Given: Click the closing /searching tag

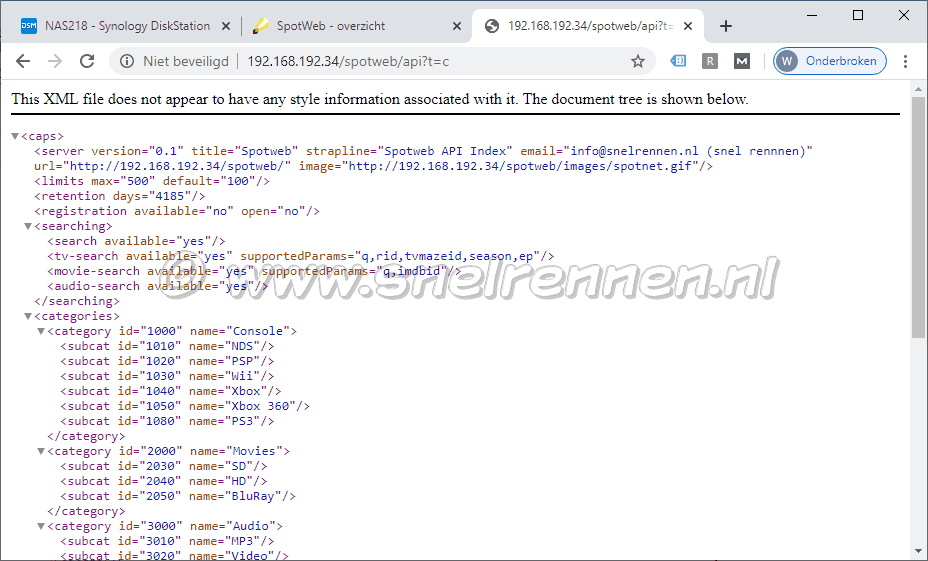Looking at the screenshot, I should point(77,301).
